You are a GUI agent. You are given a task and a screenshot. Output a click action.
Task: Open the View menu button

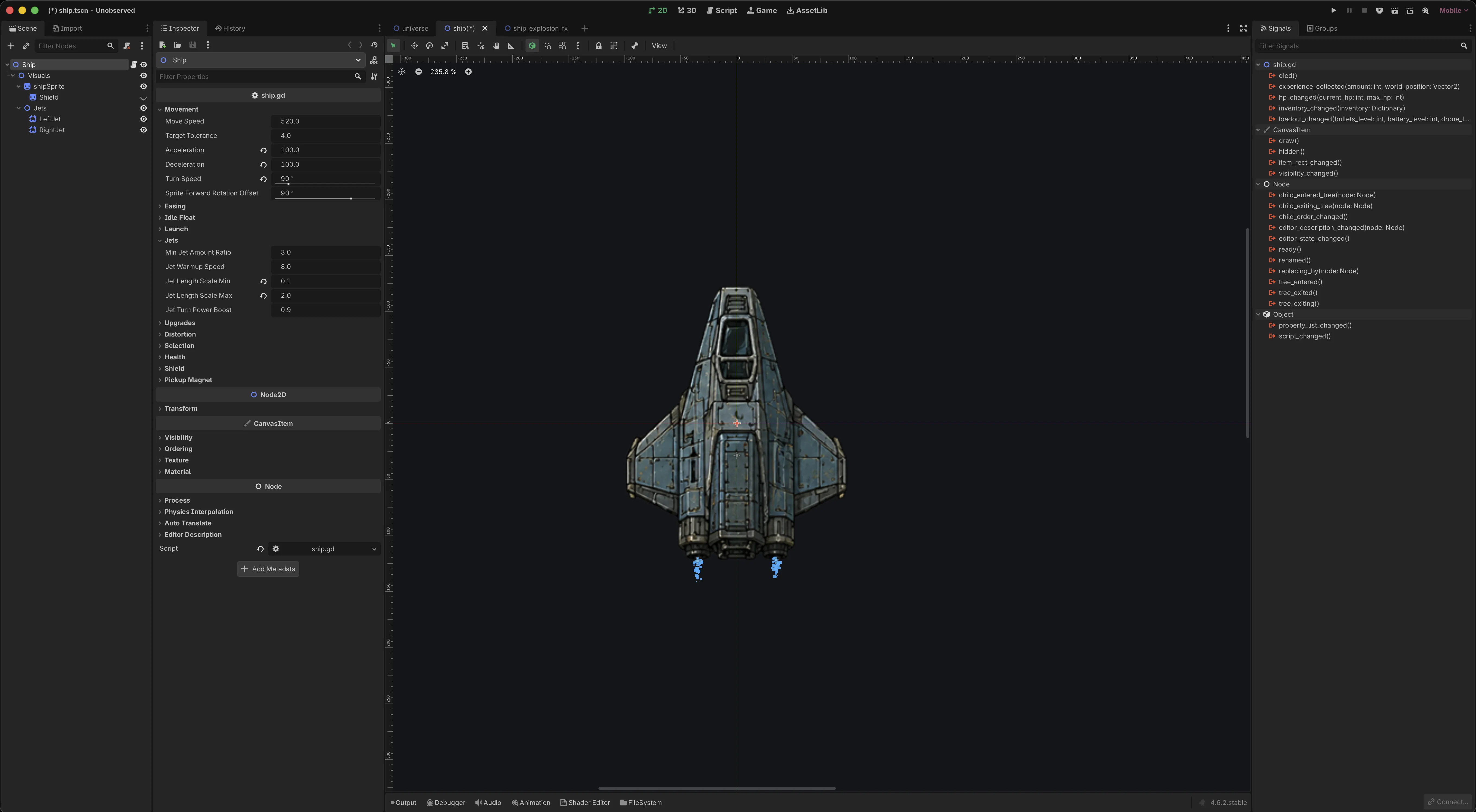[659, 46]
